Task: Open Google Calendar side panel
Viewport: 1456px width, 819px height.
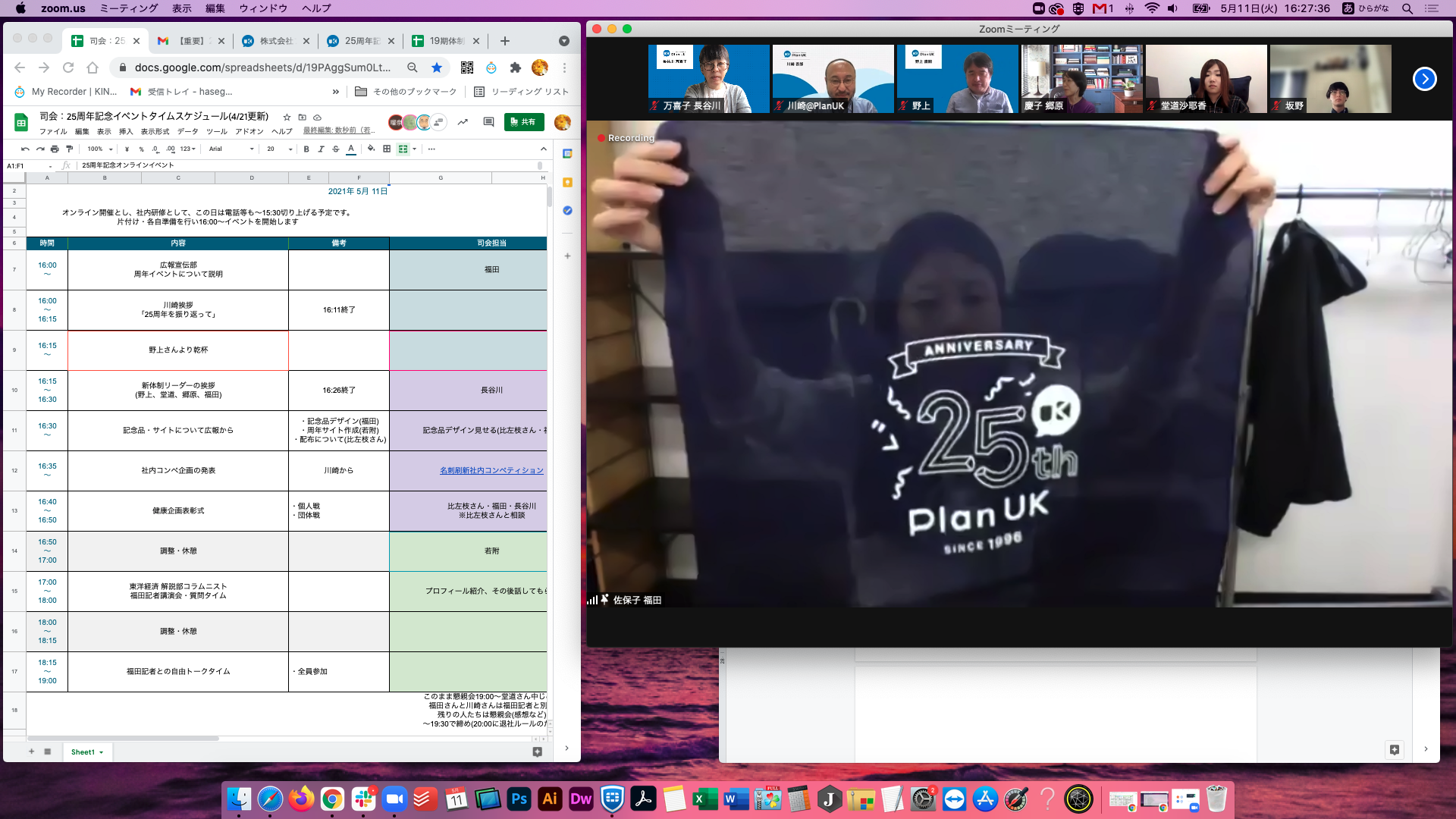Action: [567, 154]
